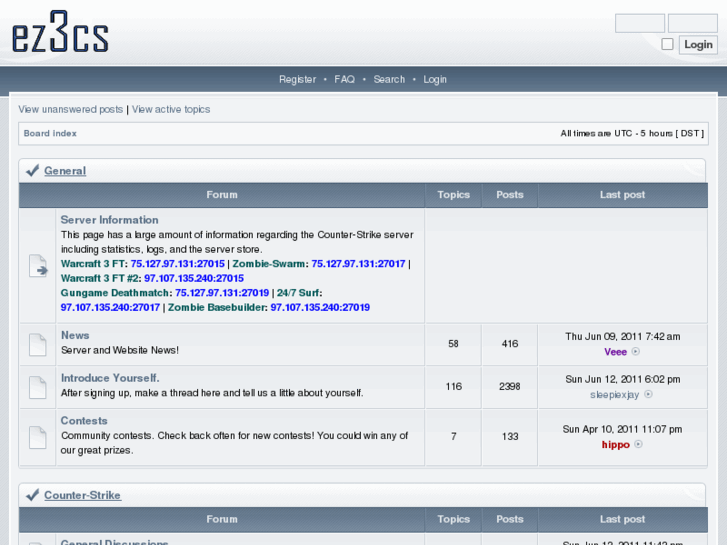View latest post icon next to hippo
The width and height of the screenshot is (727, 545).
tap(638, 444)
